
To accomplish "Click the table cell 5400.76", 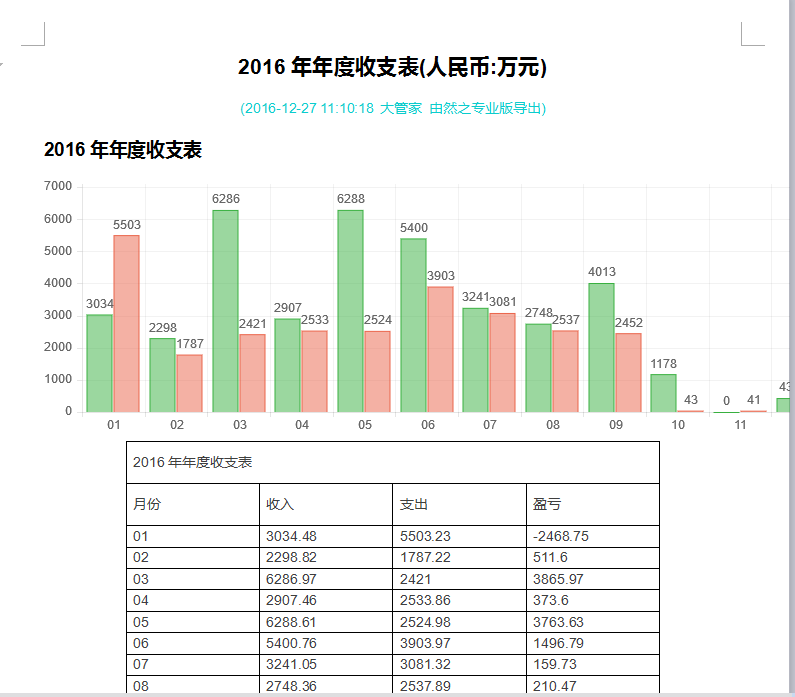I will point(326,643).
